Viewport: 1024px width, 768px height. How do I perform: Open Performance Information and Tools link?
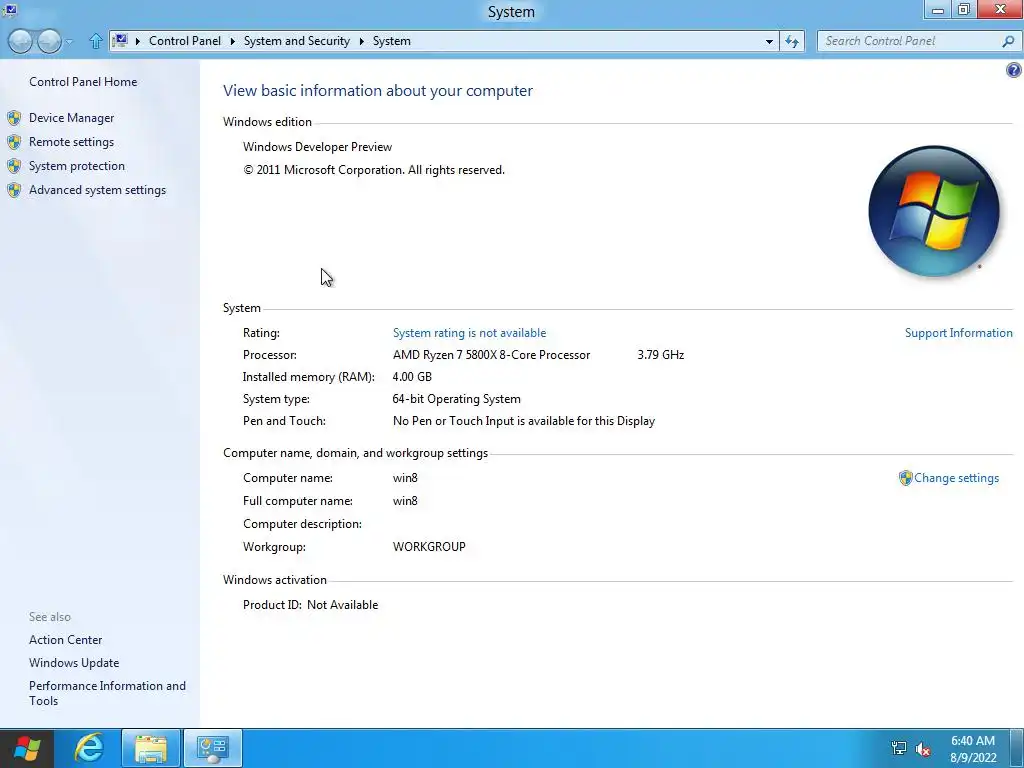[x=107, y=693]
